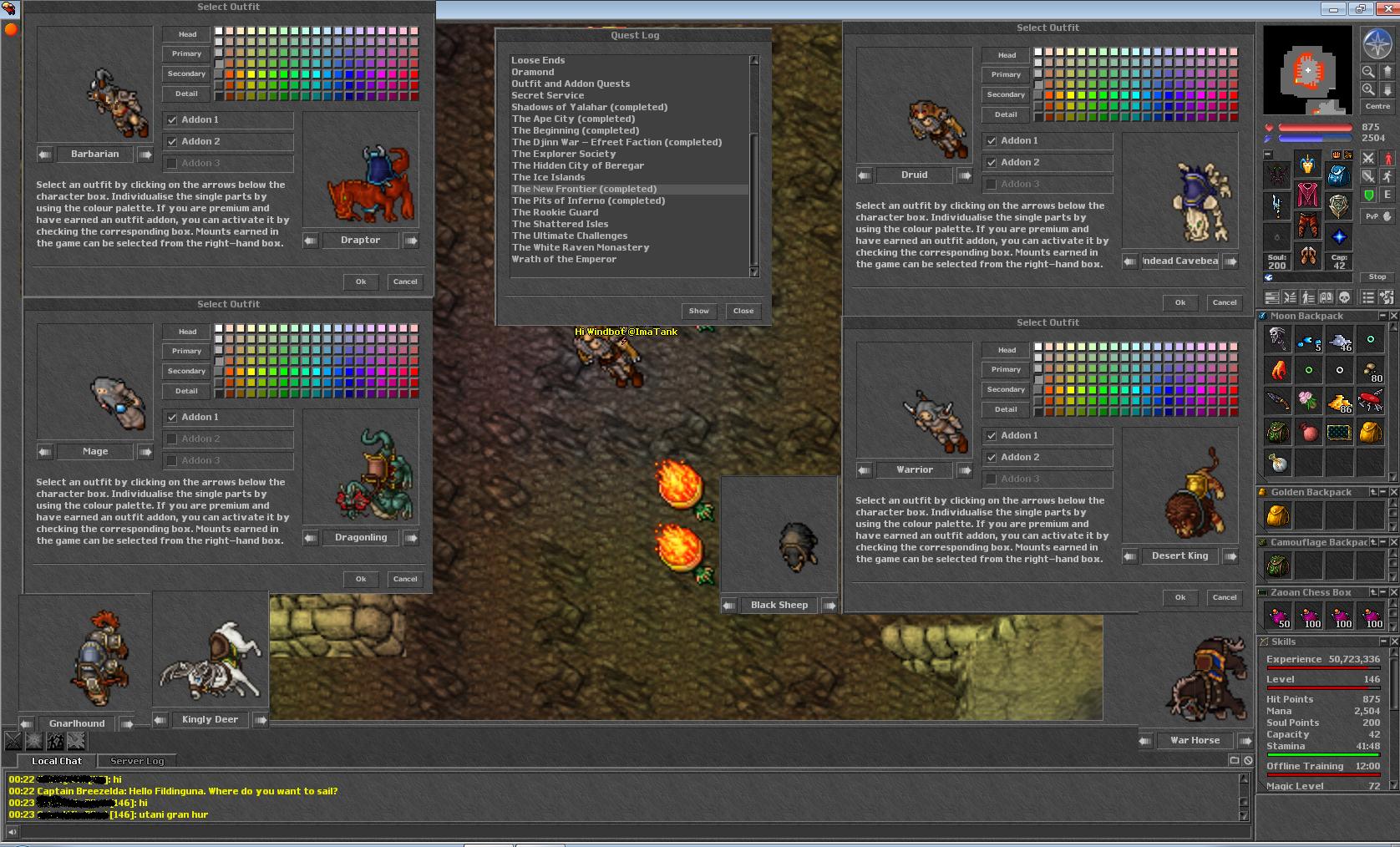Zoom out the minimap

click(x=1368, y=72)
